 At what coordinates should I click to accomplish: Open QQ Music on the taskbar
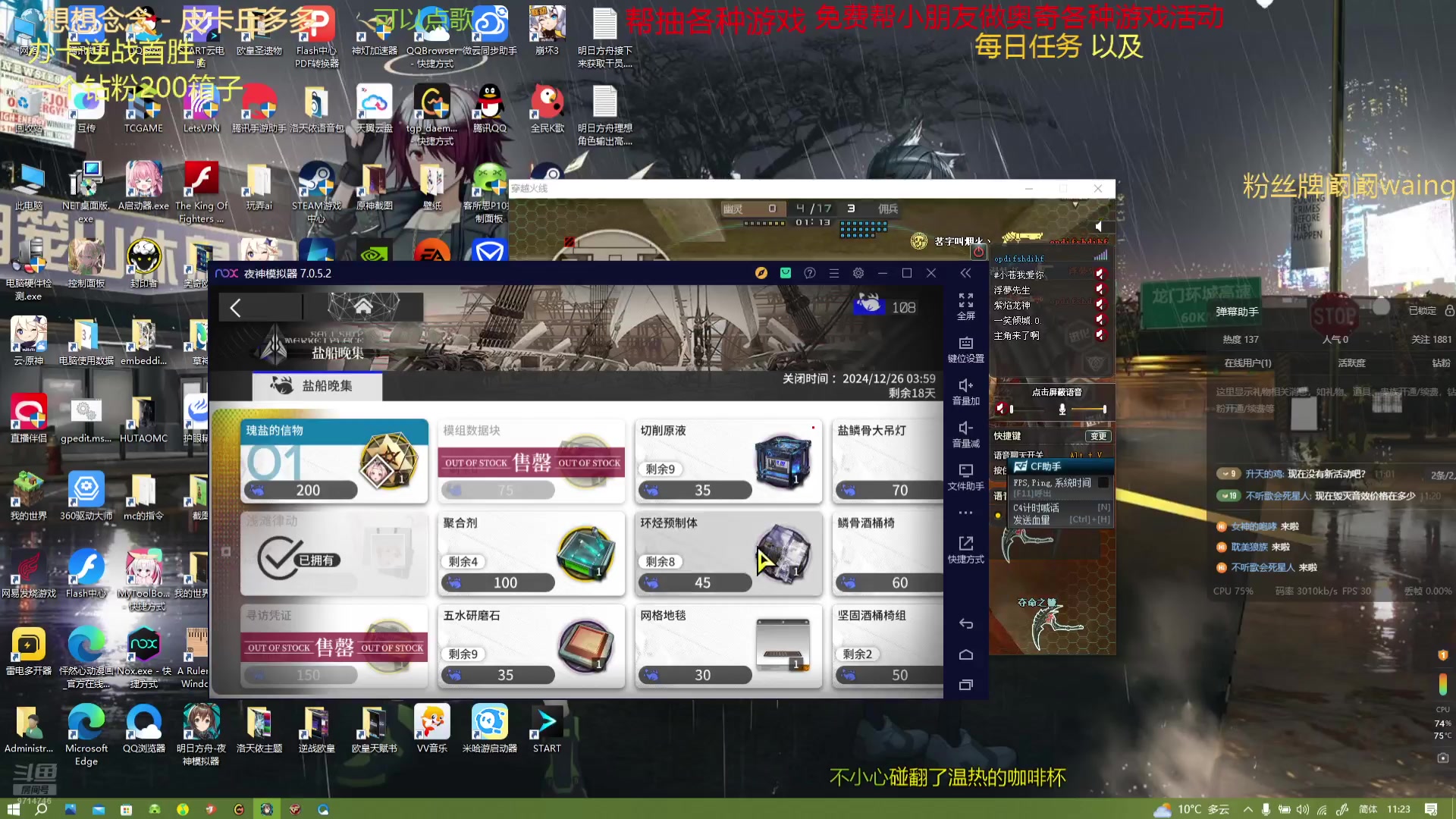point(183,809)
